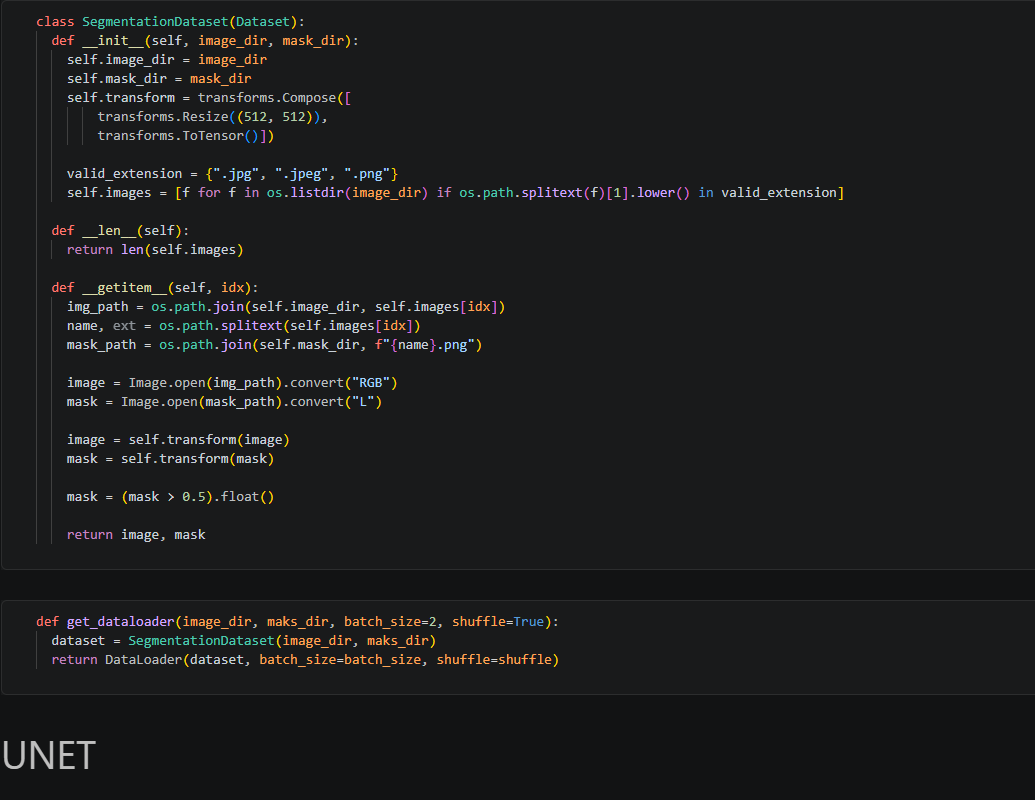The image size is (1035, 800).
Task: Click the UNET markdown heading
Action: (49, 755)
